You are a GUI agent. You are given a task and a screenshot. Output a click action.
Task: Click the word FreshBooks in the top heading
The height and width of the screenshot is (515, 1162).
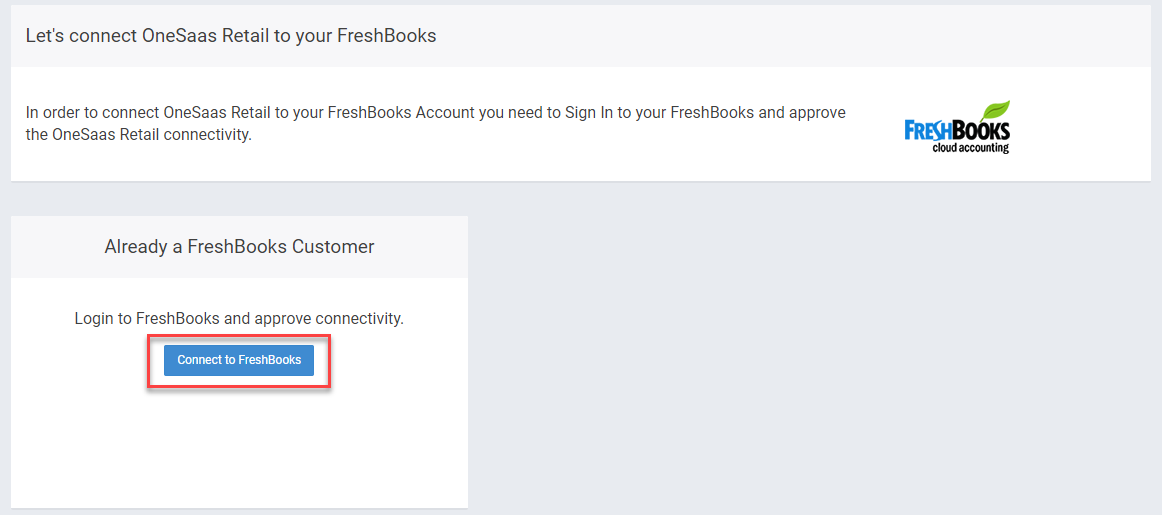[386, 36]
